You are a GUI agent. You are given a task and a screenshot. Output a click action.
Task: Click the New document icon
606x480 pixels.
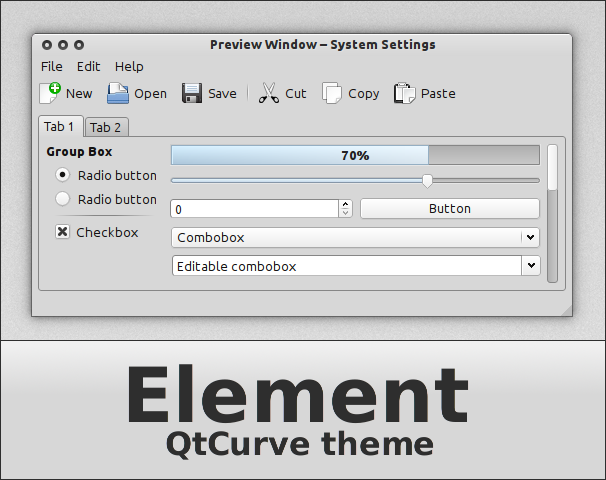pos(50,93)
